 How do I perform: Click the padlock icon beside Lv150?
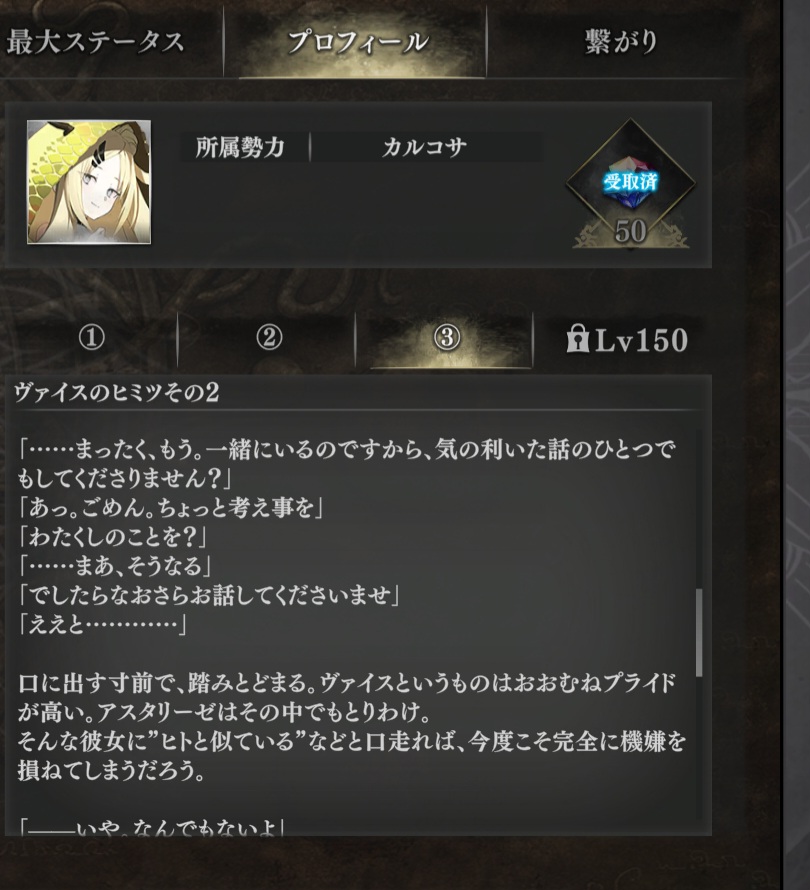[x=577, y=338]
